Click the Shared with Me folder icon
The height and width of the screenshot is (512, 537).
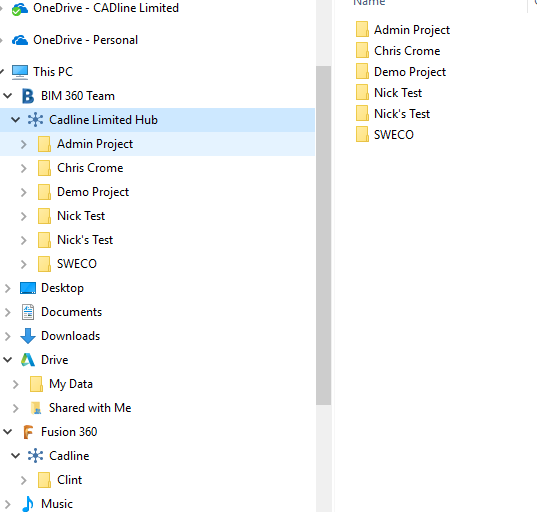(36, 408)
